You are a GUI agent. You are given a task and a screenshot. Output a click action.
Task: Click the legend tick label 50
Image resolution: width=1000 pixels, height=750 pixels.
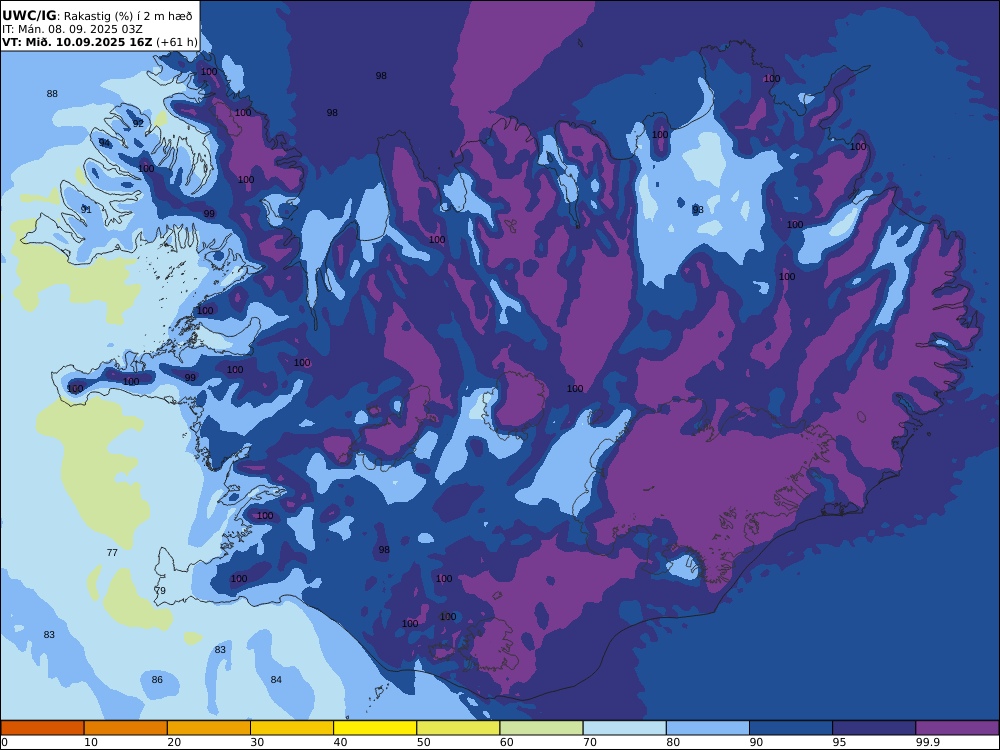click(x=423, y=742)
